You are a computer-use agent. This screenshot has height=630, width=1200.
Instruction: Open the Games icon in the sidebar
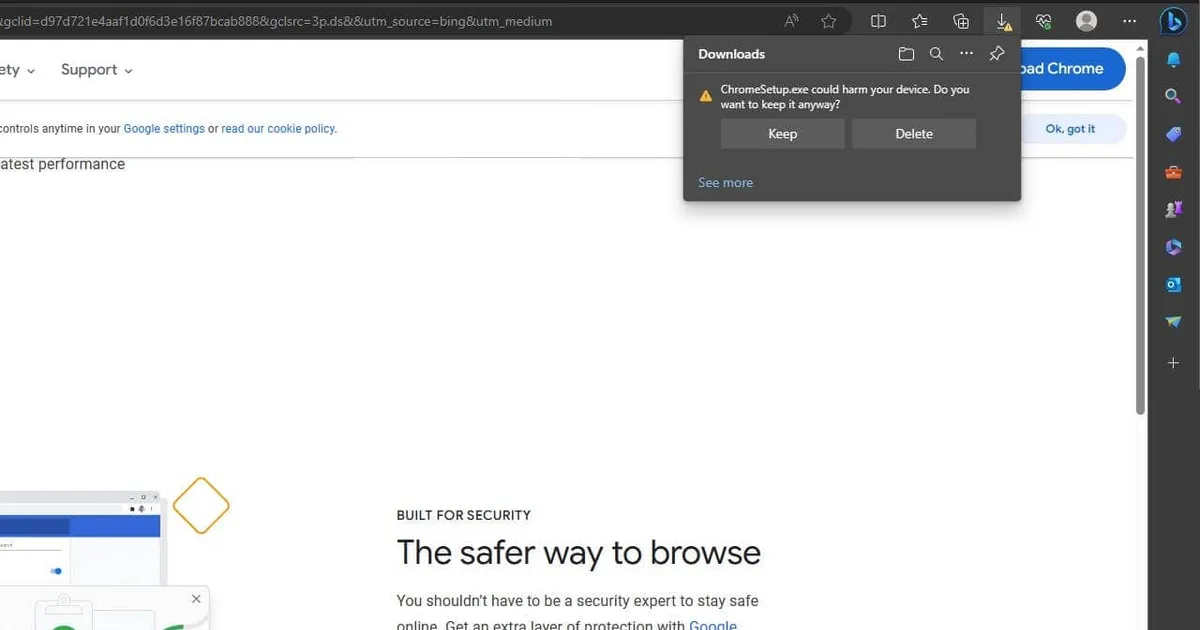[1173, 209]
